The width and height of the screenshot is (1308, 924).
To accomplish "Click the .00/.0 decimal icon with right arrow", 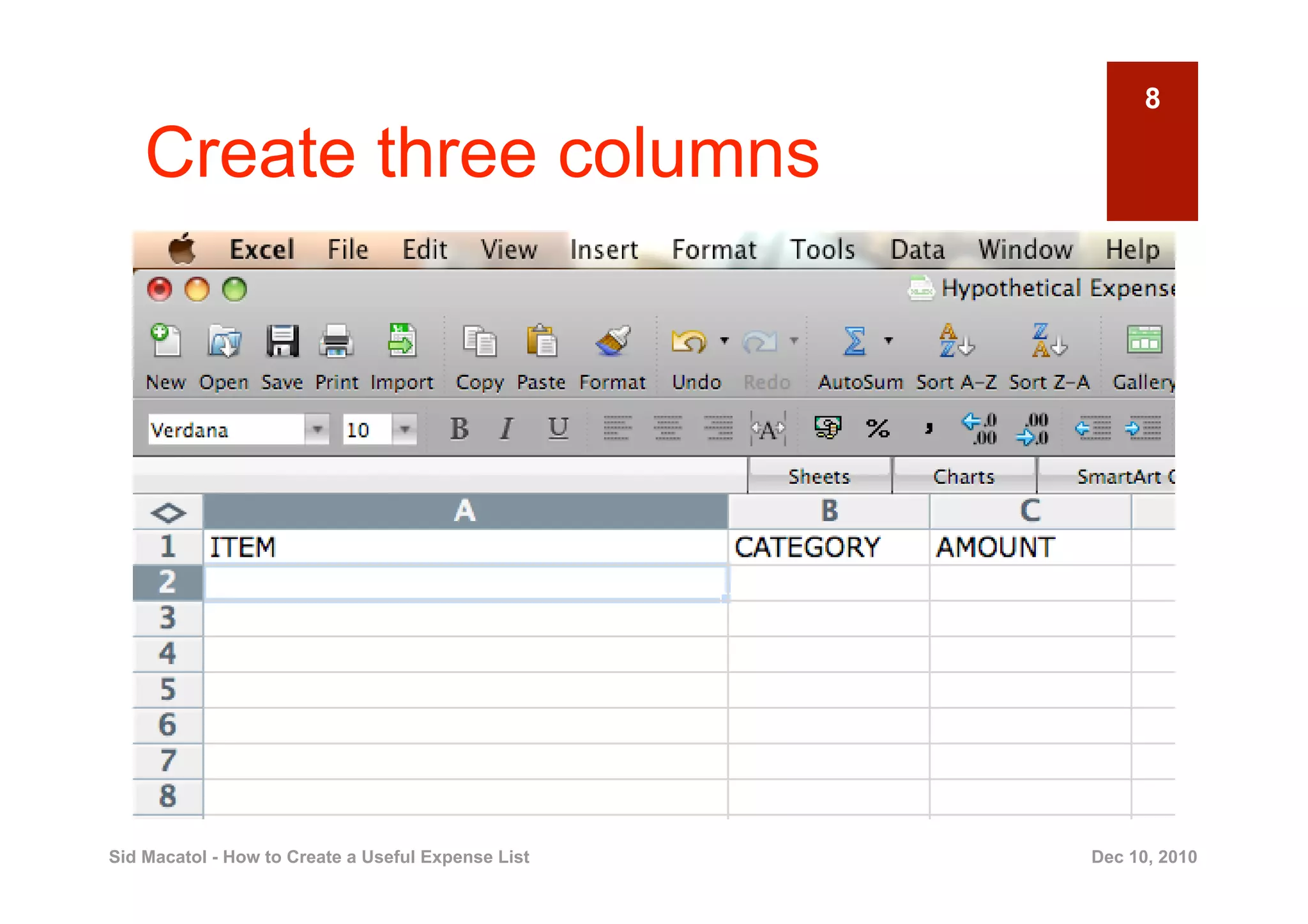I will [1032, 428].
